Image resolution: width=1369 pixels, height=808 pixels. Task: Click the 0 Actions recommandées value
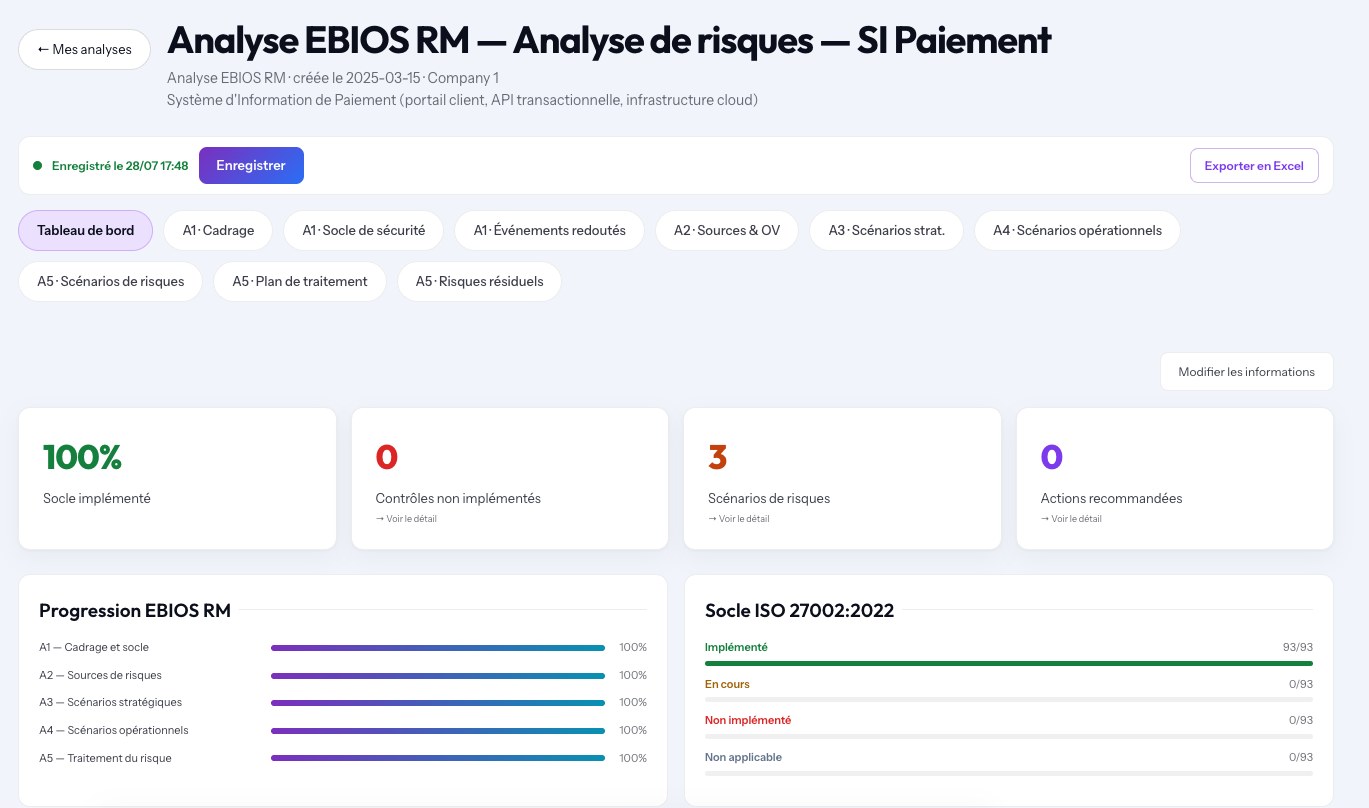pos(1051,457)
